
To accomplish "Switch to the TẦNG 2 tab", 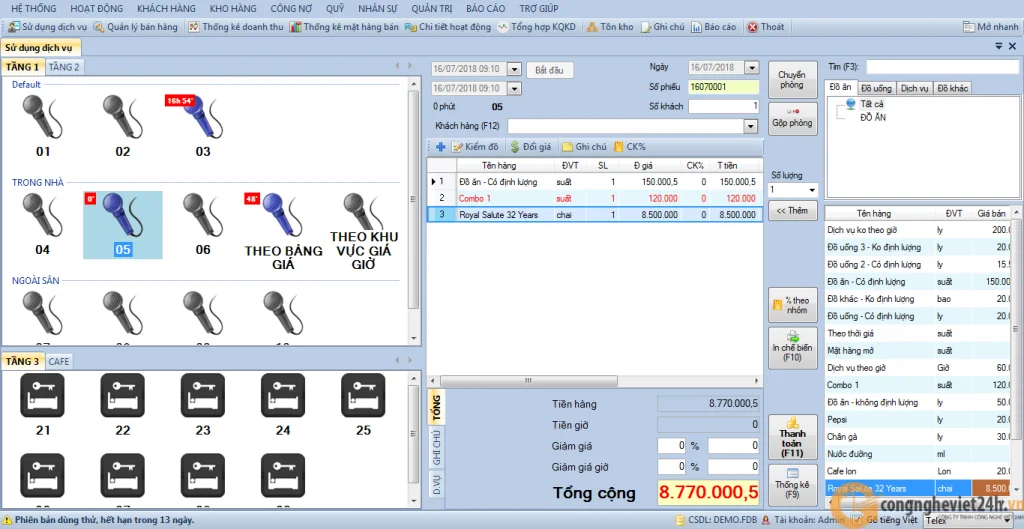I will click(x=64, y=67).
